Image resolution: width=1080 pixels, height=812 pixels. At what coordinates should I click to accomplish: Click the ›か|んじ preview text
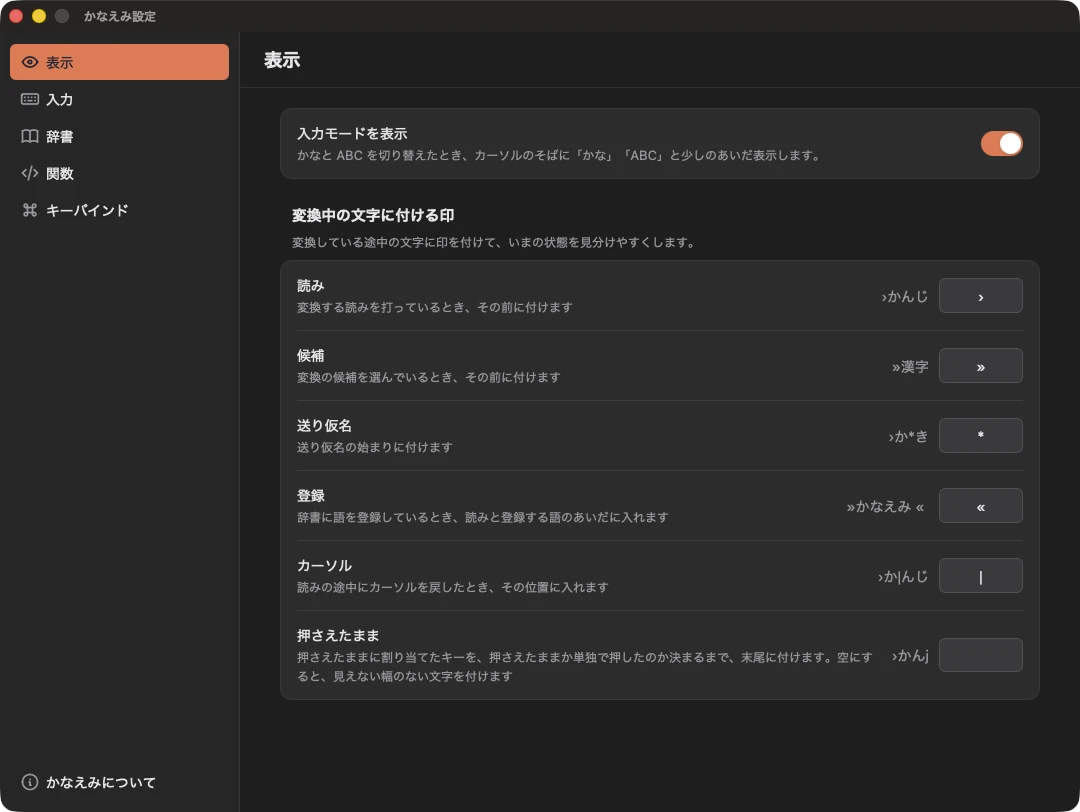(902, 576)
